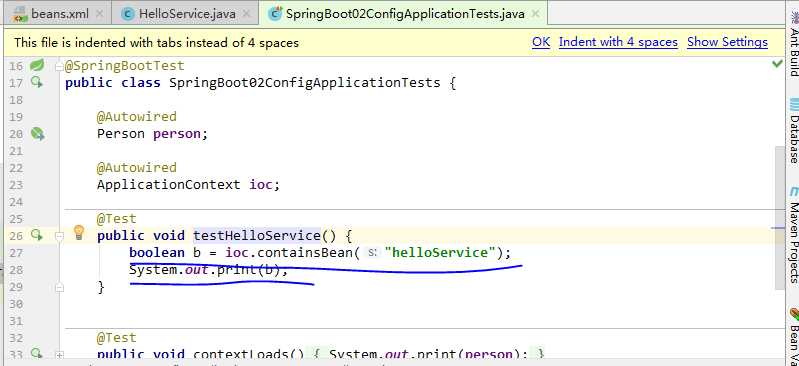
Task: Click the Person type on line 20
Action: tap(121, 134)
